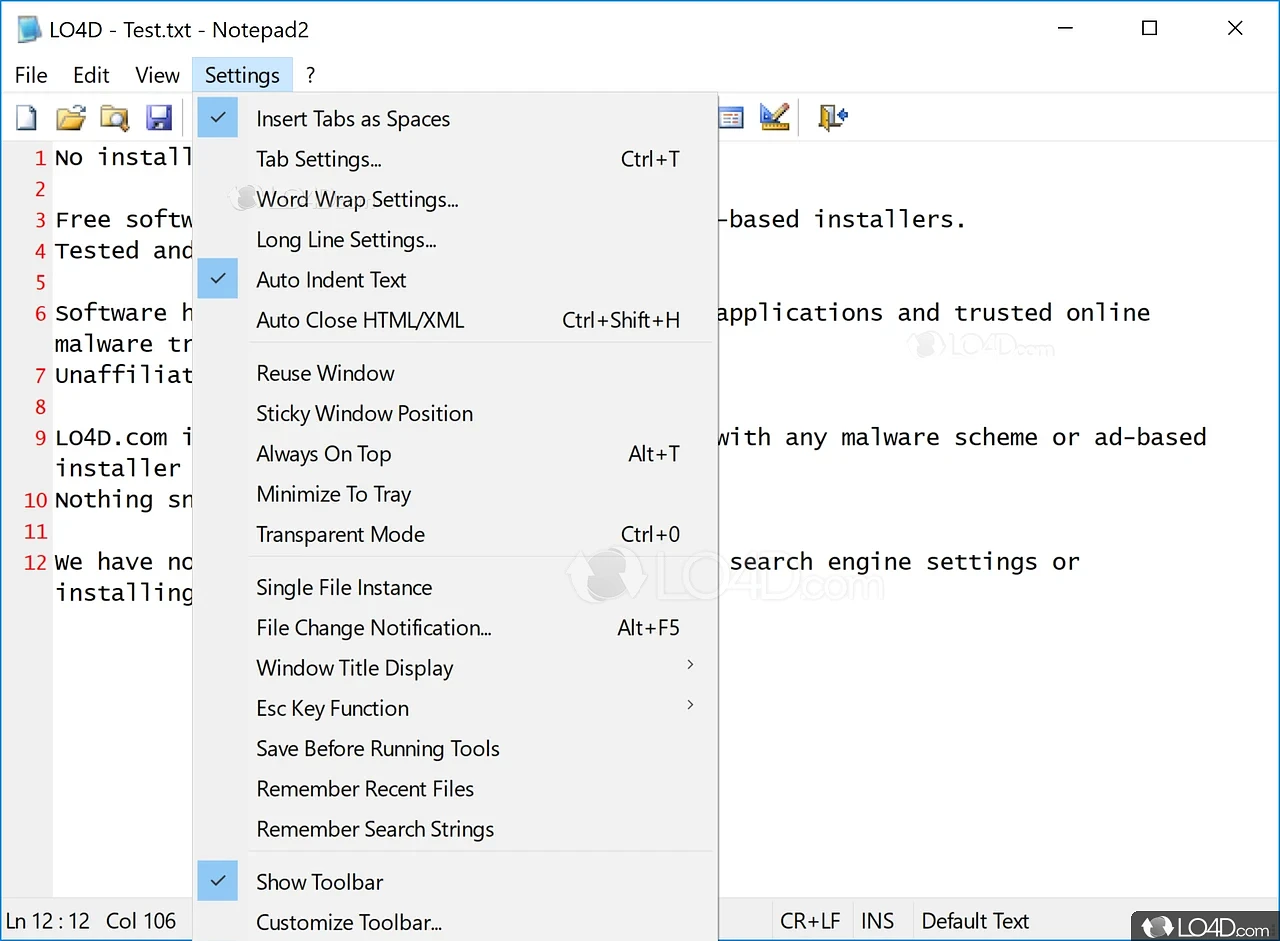Screen dimensions: 1280x941
Task: Click the Browse folder magnifier icon
Action: tap(114, 118)
